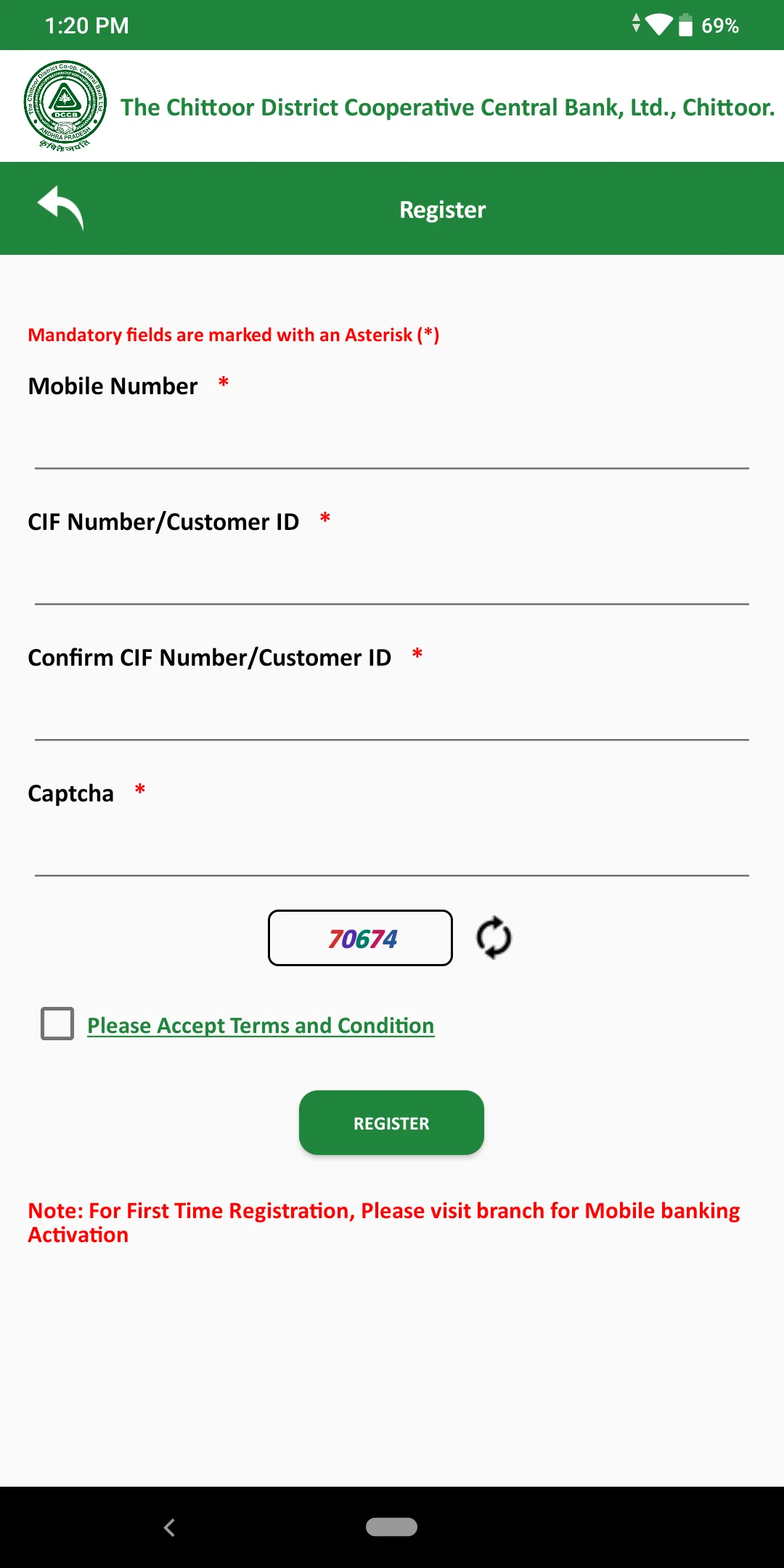Tap the battery status icon
Image resolution: width=784 pixels, height=1568 pixels.
point(685,25)
